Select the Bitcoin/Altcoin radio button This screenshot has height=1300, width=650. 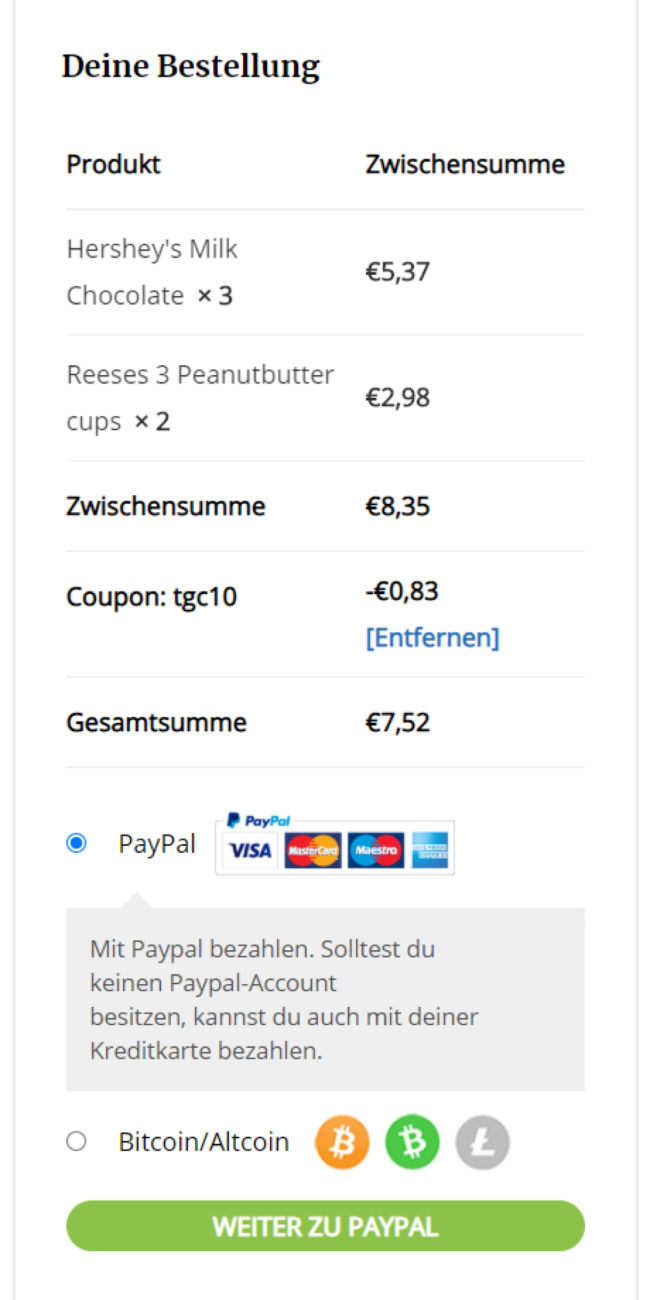tap(76, 1141)
